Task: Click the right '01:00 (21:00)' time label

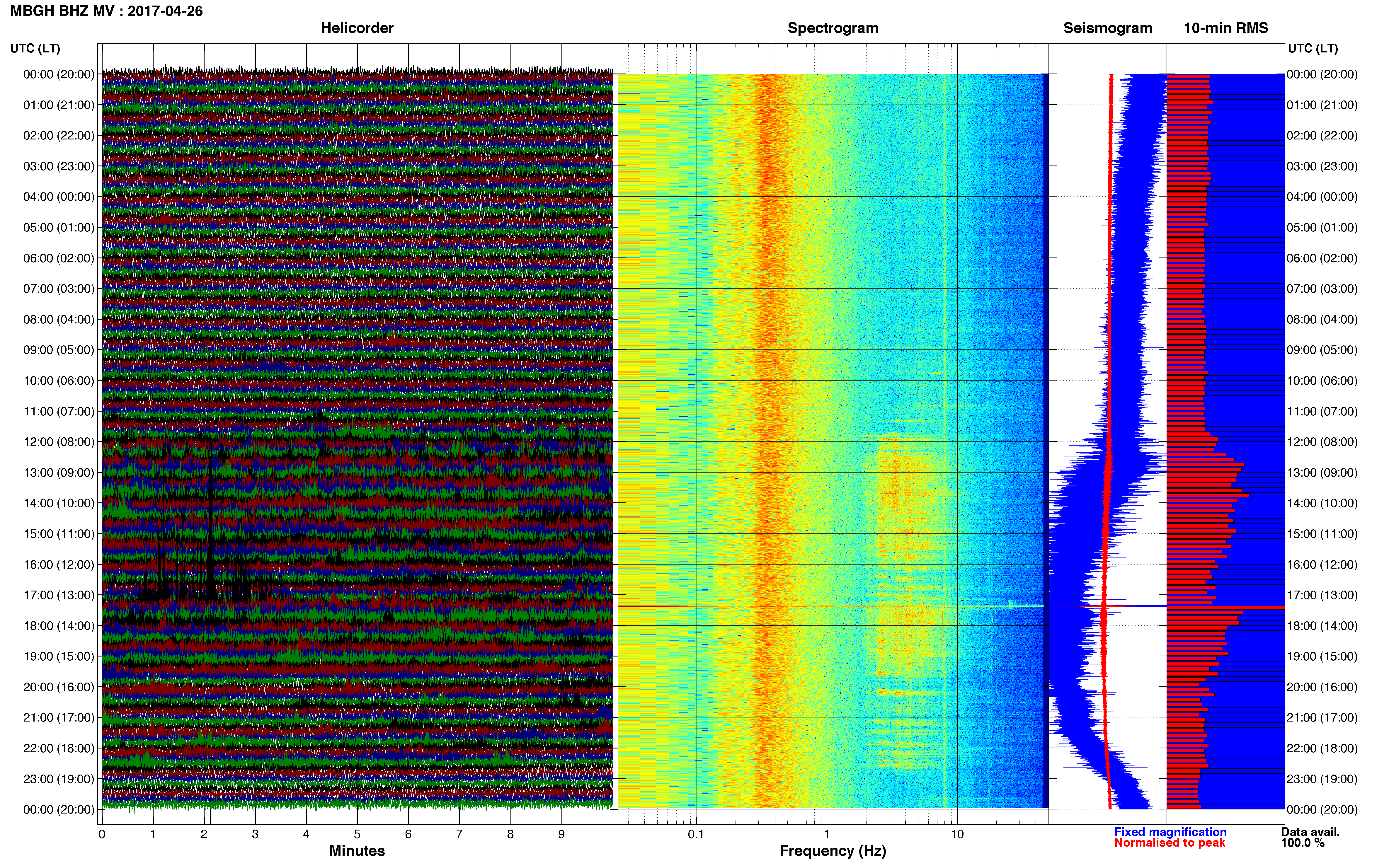Action: [x=1322, y=105]
